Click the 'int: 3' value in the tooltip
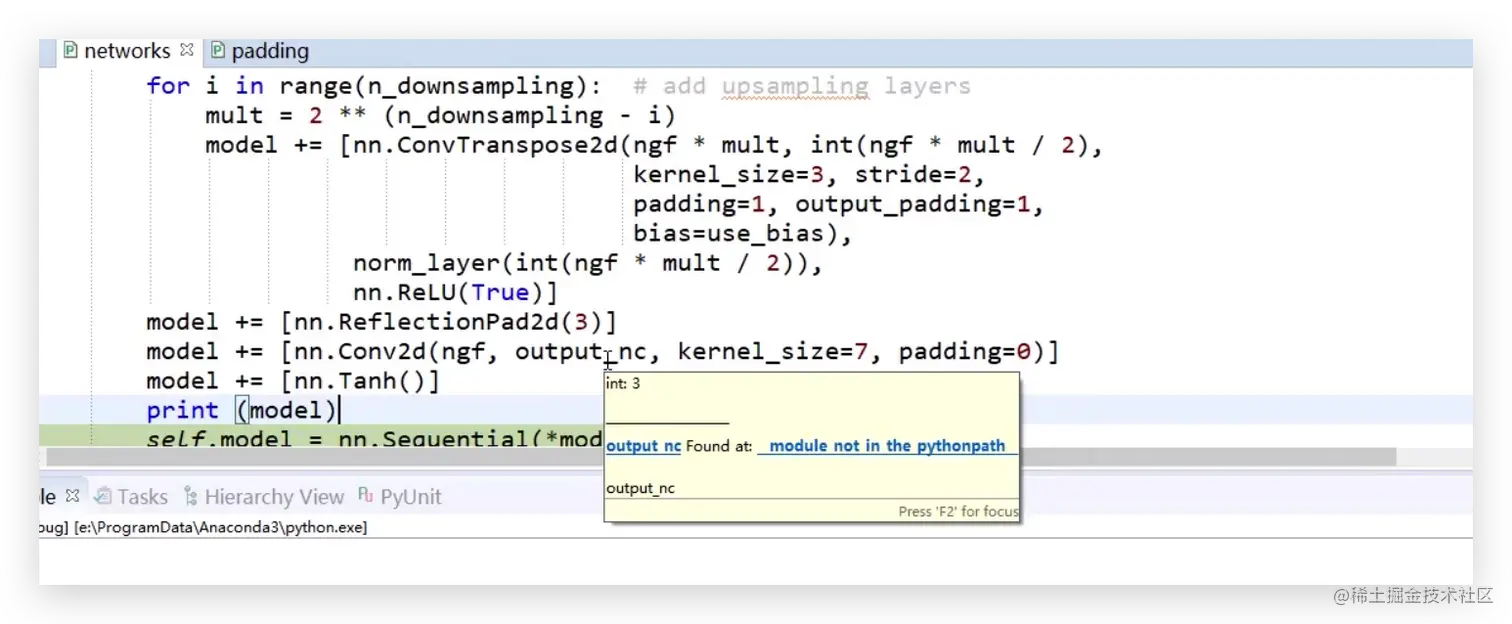The width and height of the screenshot is (1512, 624). coord(623,384)
